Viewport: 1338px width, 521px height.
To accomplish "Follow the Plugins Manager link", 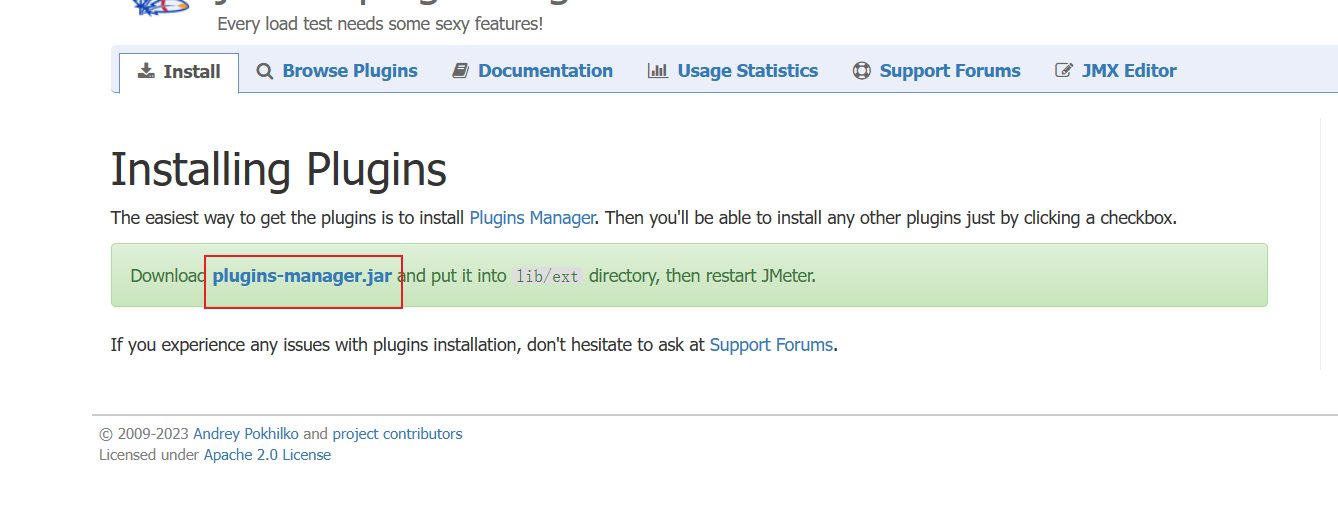I will point(532,218).
